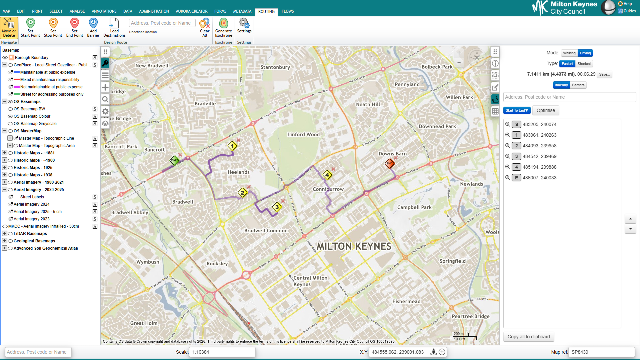Collapse the CycNet Local Street Gazetteer group
This screenshot has width=640, height=360.
pos(4,65)
